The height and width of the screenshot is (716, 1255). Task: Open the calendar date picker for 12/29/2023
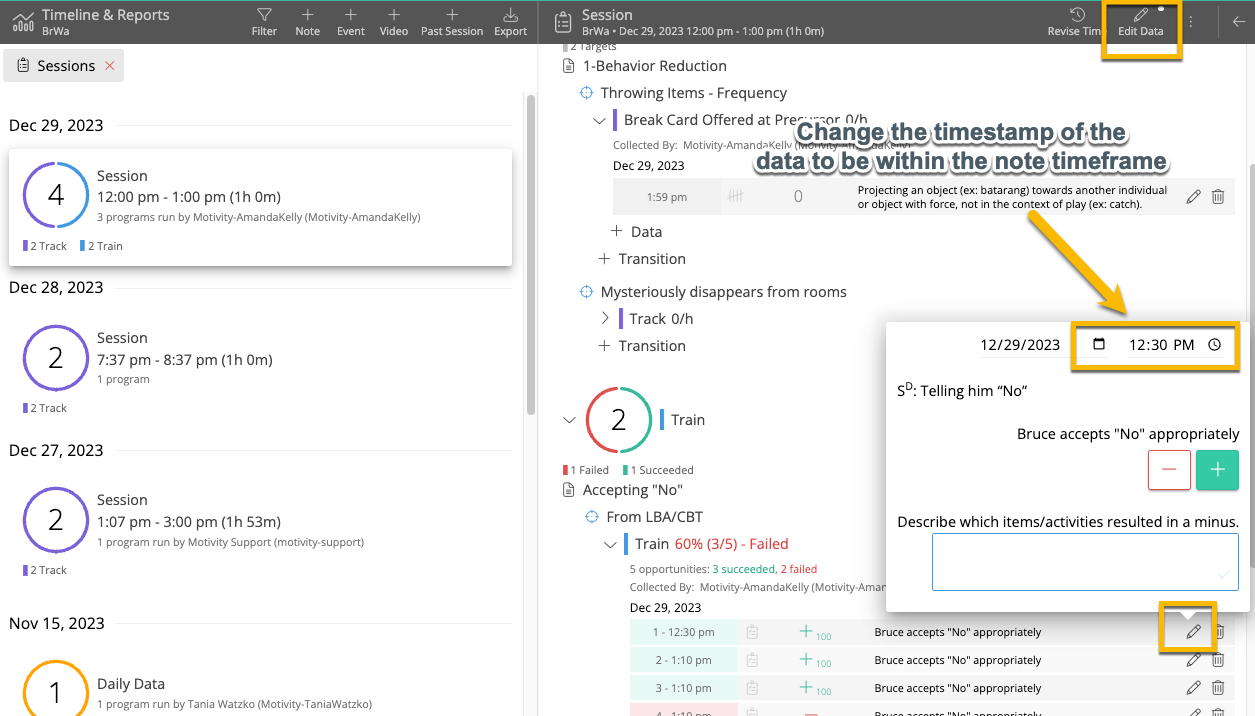coord(1100,344)
